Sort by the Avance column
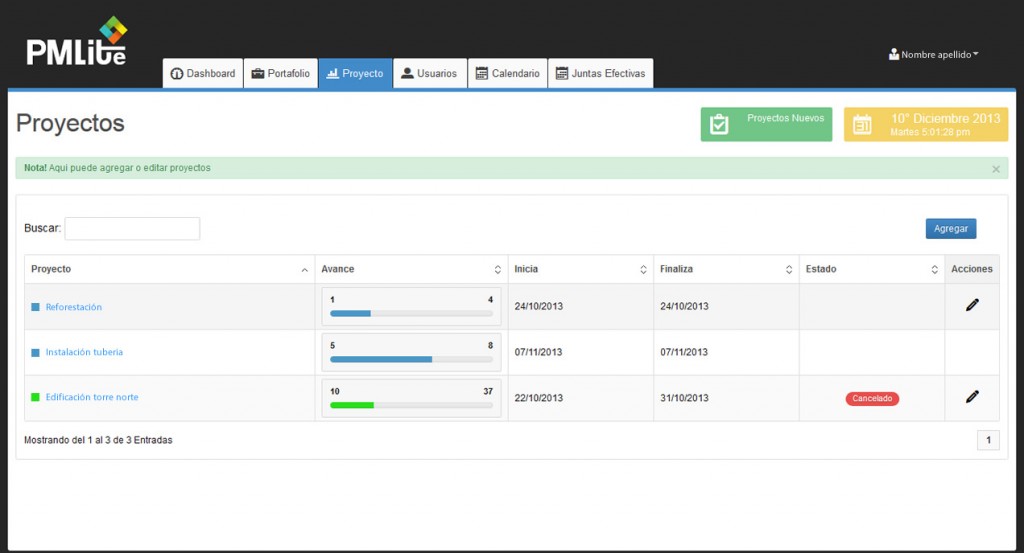1024x553 pixels. (x=411, y=269)
